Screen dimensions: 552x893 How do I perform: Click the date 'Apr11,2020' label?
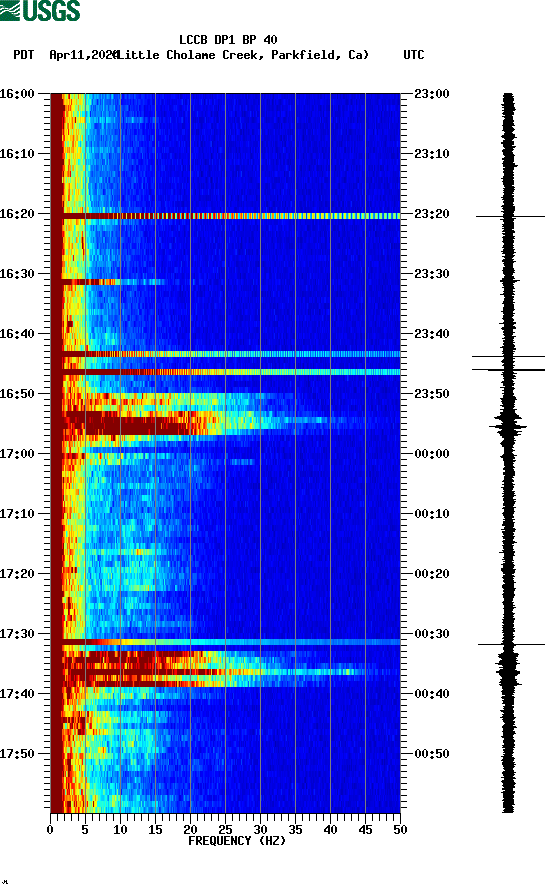click(x=83, y=55)
